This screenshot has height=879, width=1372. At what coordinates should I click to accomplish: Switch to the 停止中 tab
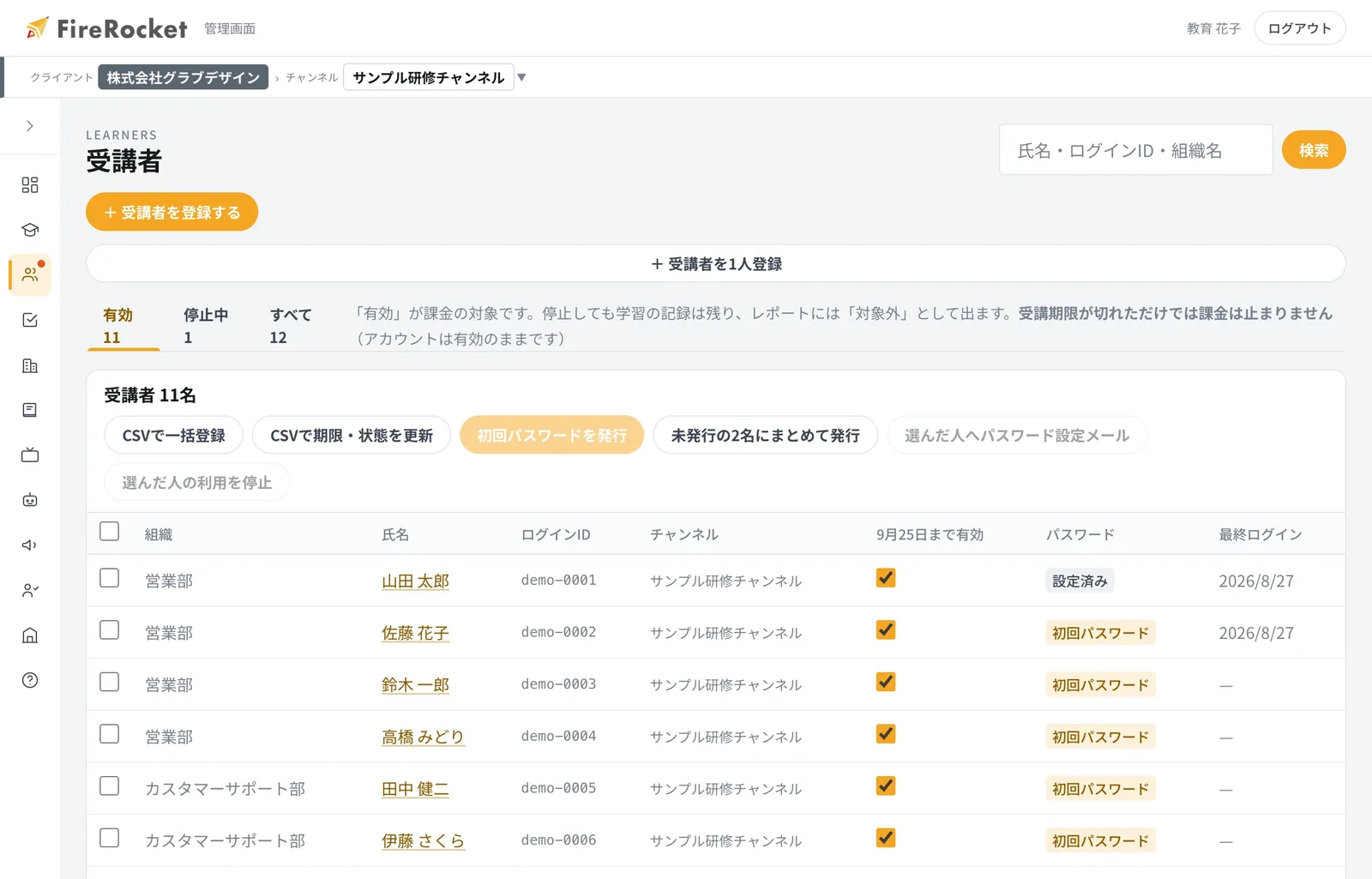tap(206, 326)
